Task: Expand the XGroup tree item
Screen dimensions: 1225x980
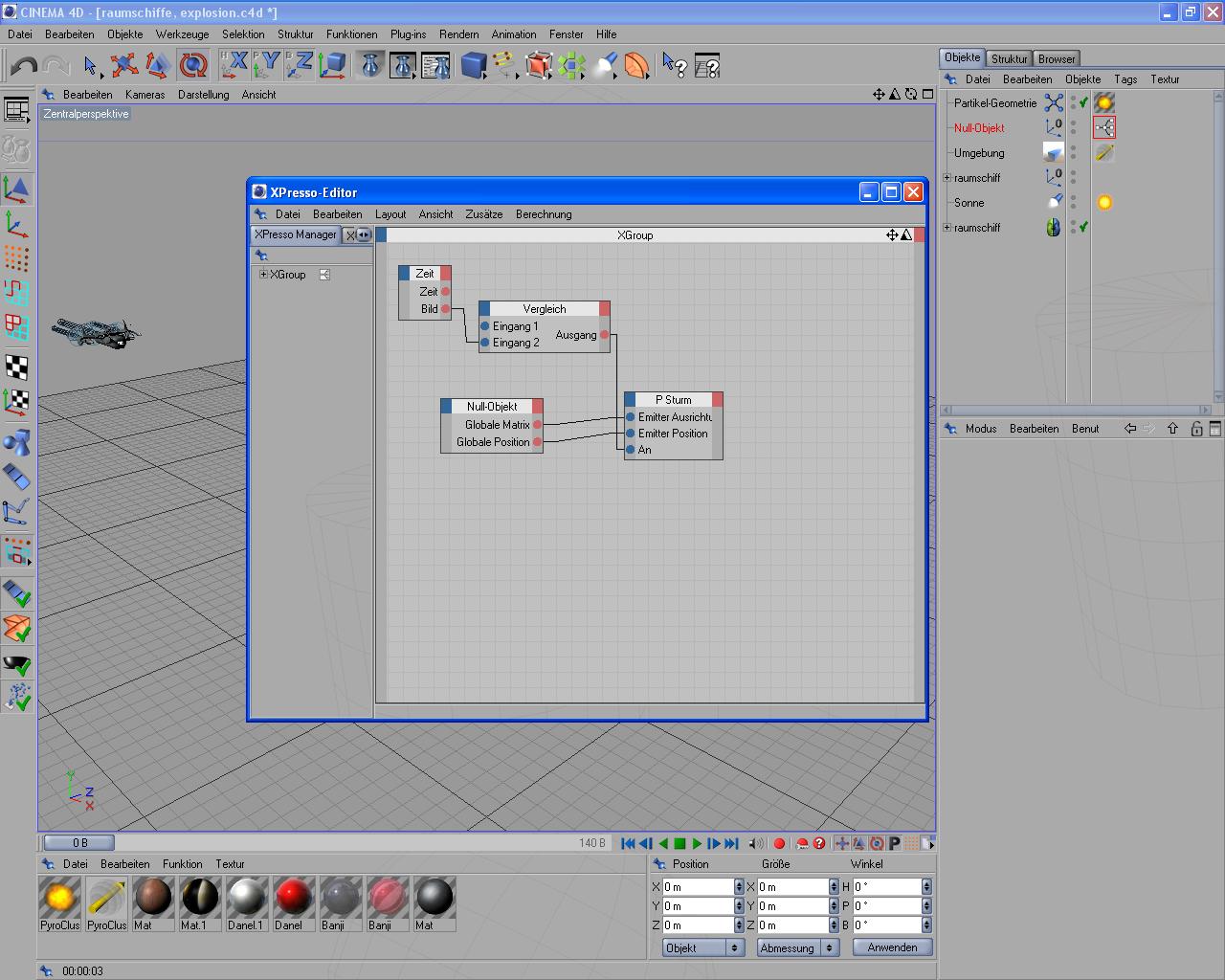Action: (263, 275)
